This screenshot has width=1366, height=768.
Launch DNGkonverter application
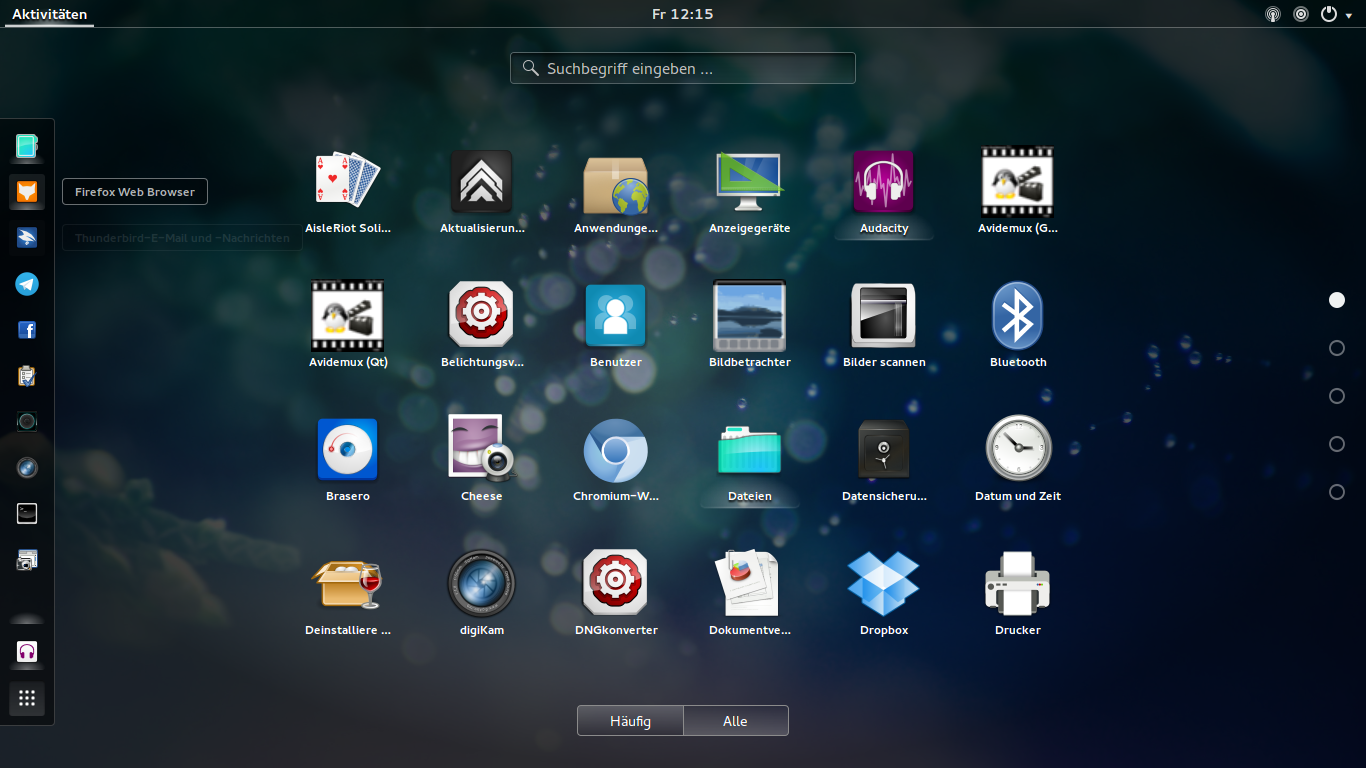coord(616,584)
